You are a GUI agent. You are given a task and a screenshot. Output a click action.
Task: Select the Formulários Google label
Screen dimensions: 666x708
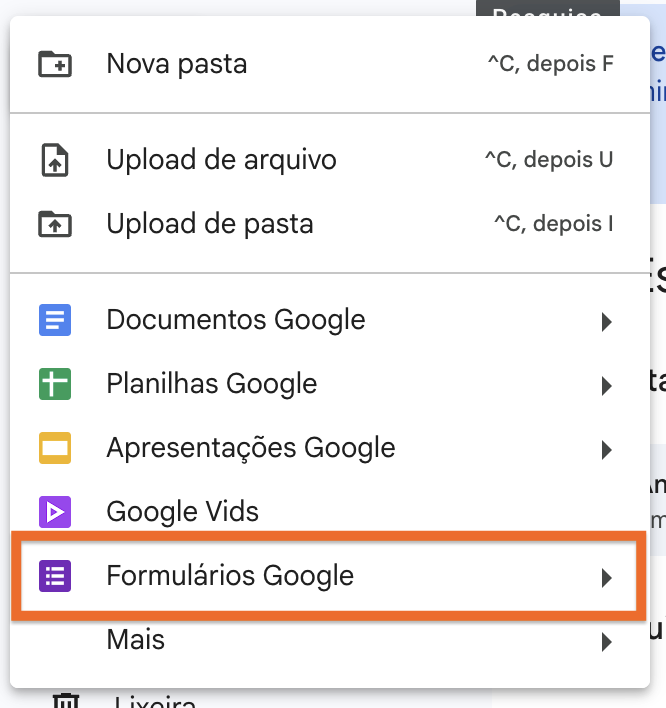coord(230,576)
